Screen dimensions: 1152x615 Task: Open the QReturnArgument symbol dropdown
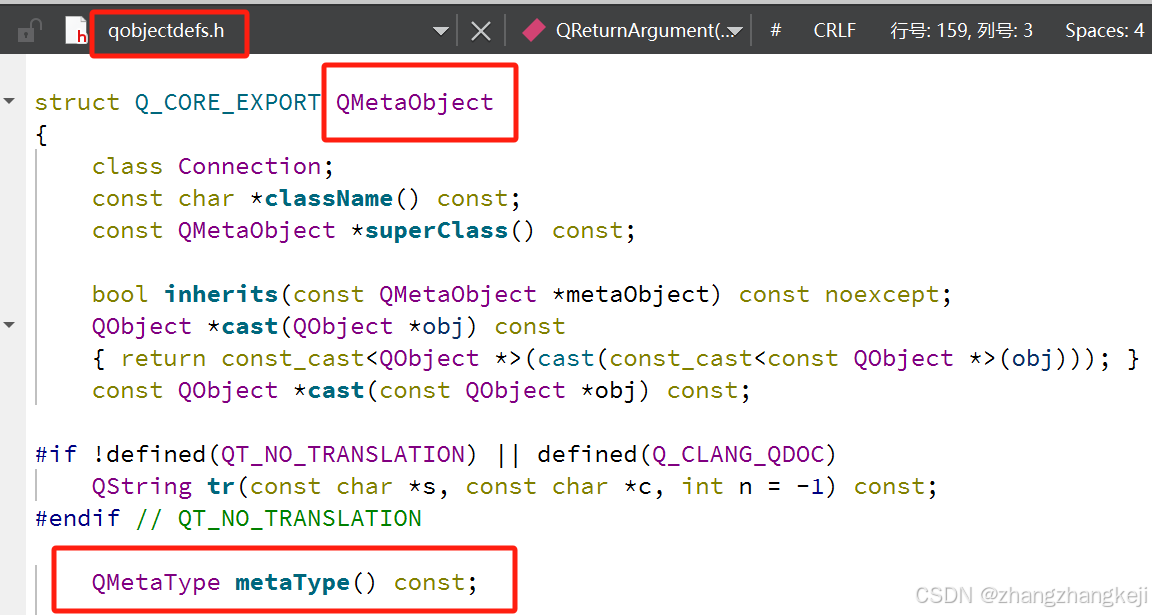point(649,31)
